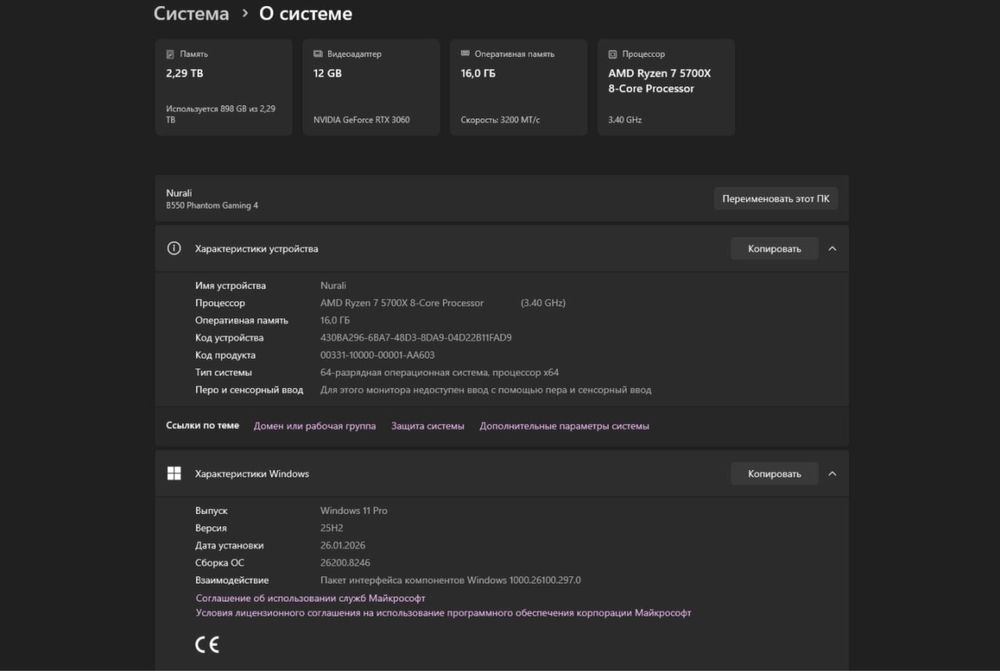Click the Используется 898 GB text
Image resolution: width=1000 pixels, height=671 pixels.
(x=221, y=114)
